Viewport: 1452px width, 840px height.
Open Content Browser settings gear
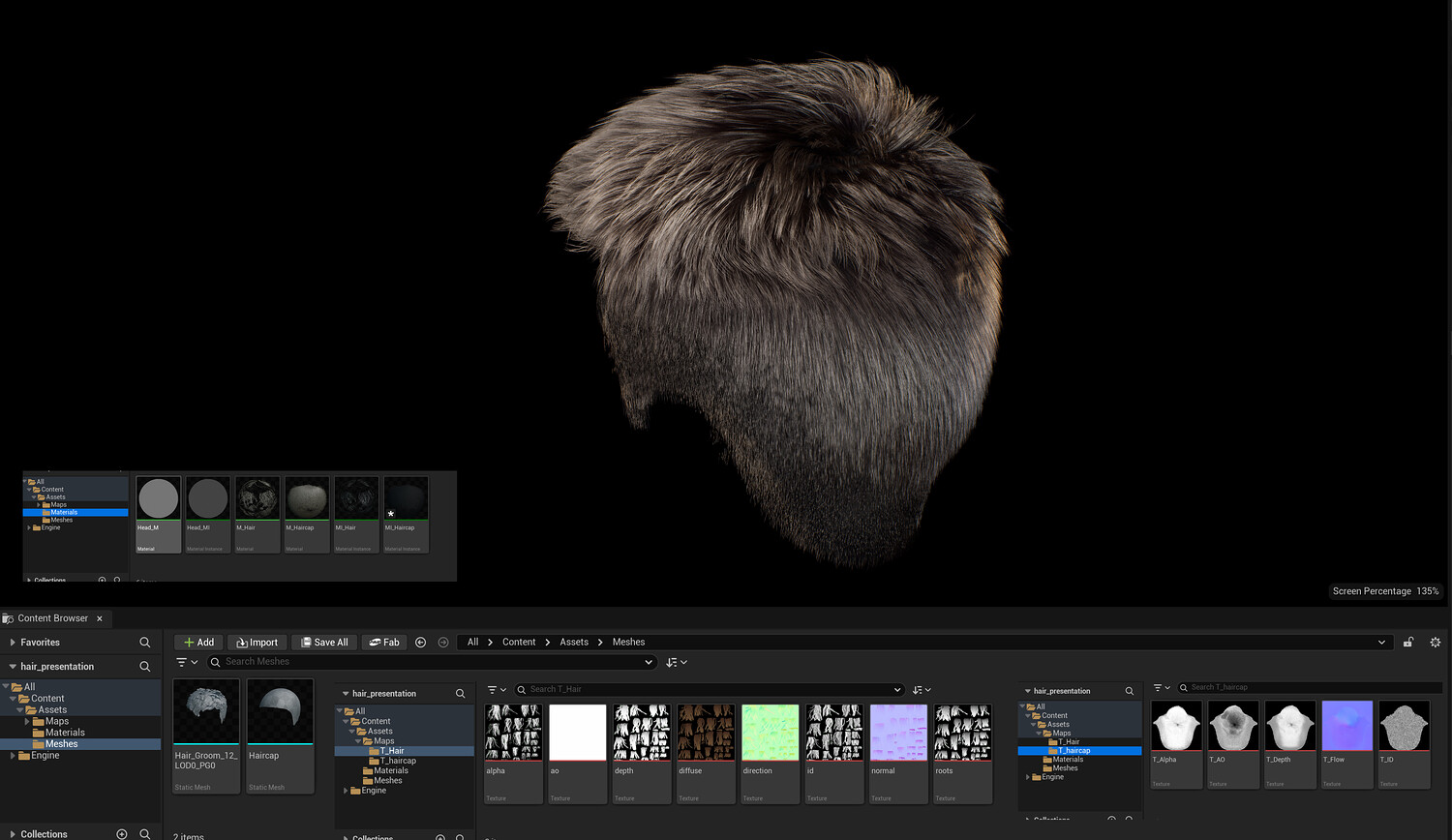pos(1435,643)
